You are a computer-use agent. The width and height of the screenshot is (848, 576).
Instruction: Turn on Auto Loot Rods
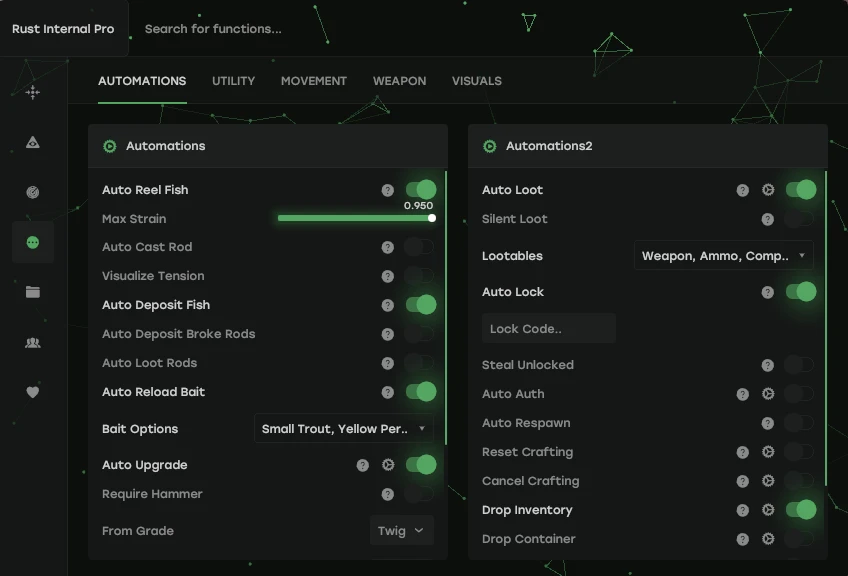pos(420,362)
